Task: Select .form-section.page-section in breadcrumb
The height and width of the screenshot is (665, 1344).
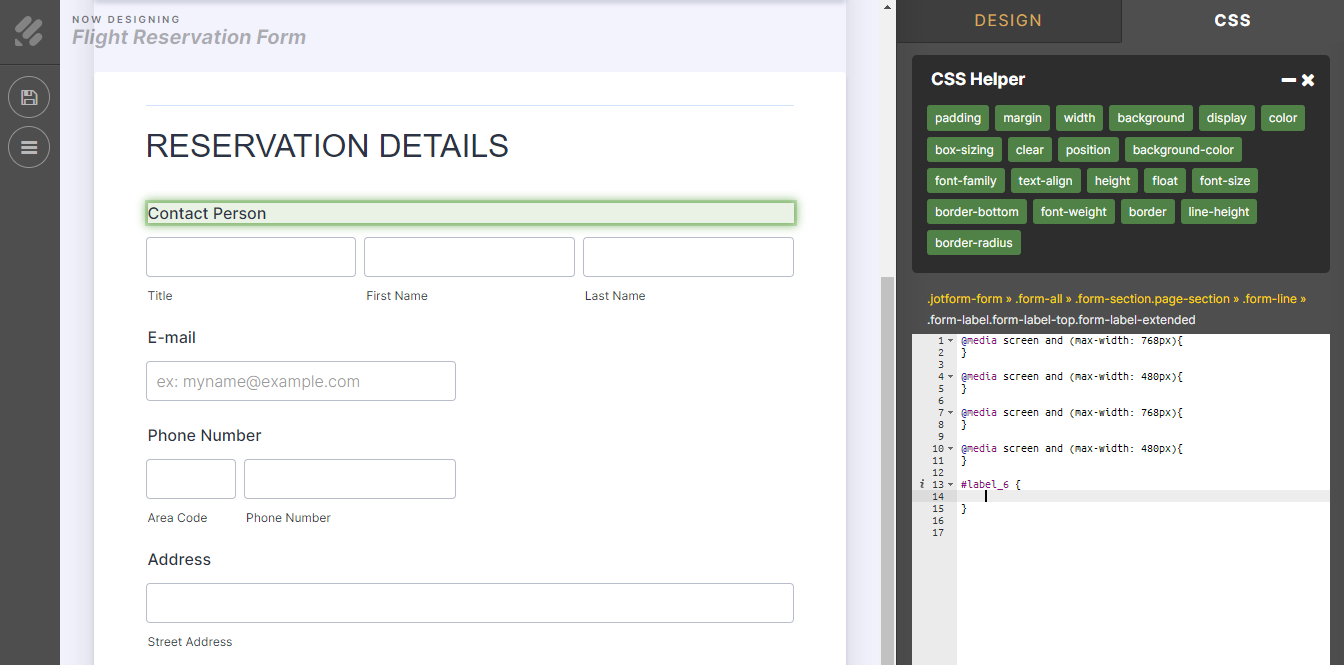Action: click(1153, 299)
